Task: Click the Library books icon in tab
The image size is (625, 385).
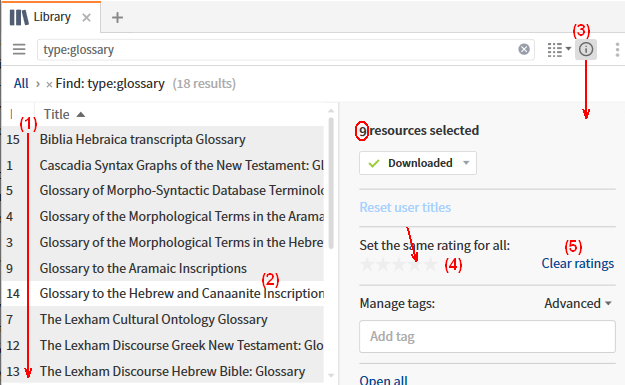Action: (x=19, y=18)
